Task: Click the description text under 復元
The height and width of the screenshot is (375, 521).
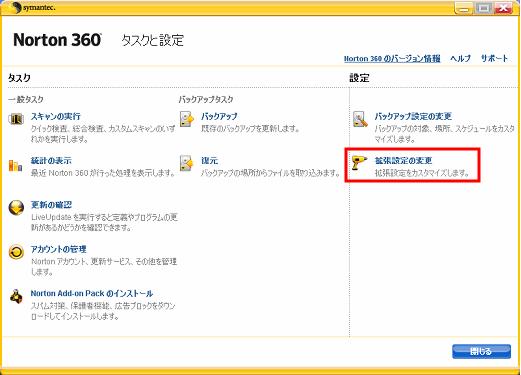Action: click(270, 173)
